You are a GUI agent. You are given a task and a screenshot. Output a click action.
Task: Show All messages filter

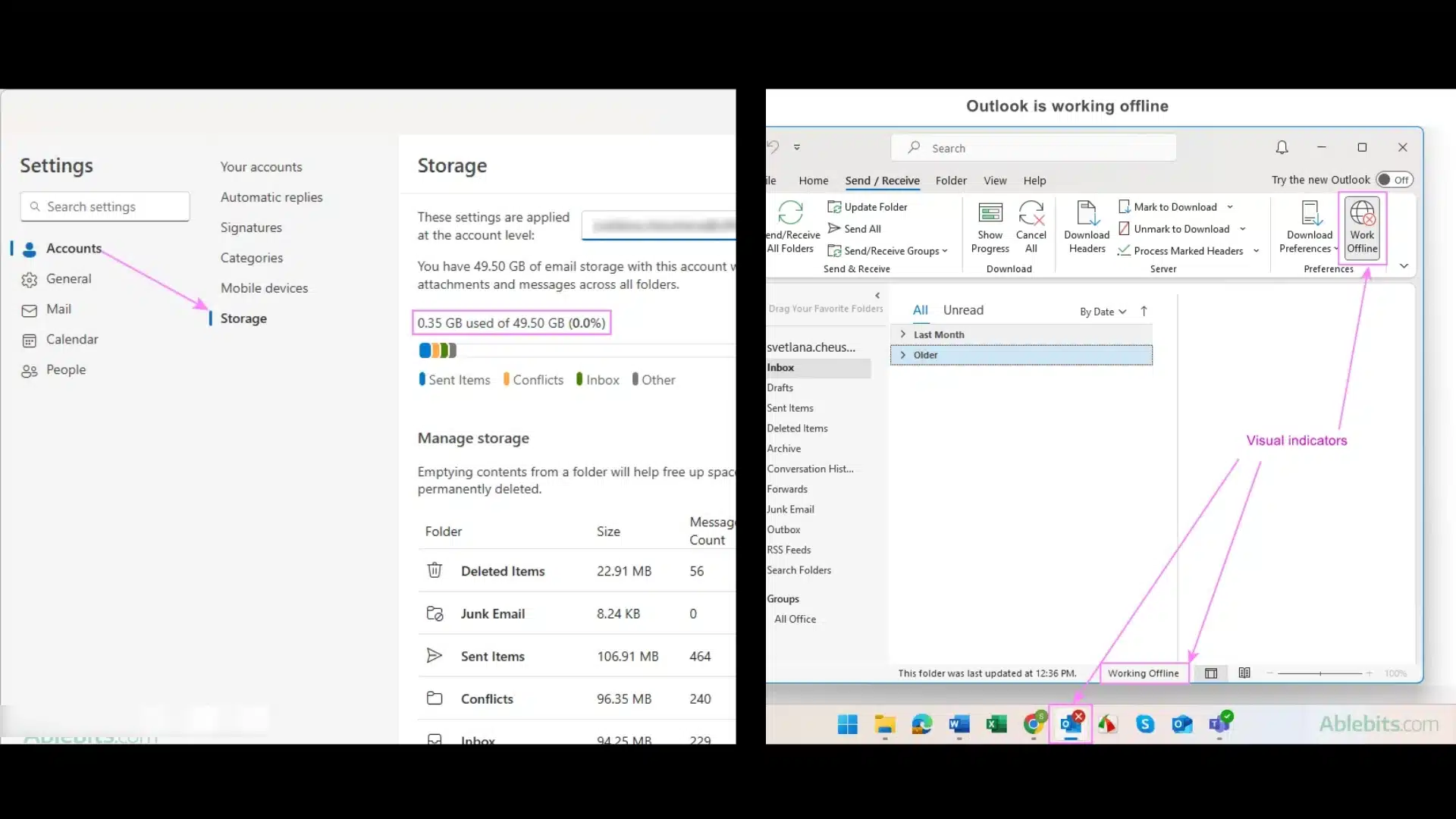tap(920, 310)
